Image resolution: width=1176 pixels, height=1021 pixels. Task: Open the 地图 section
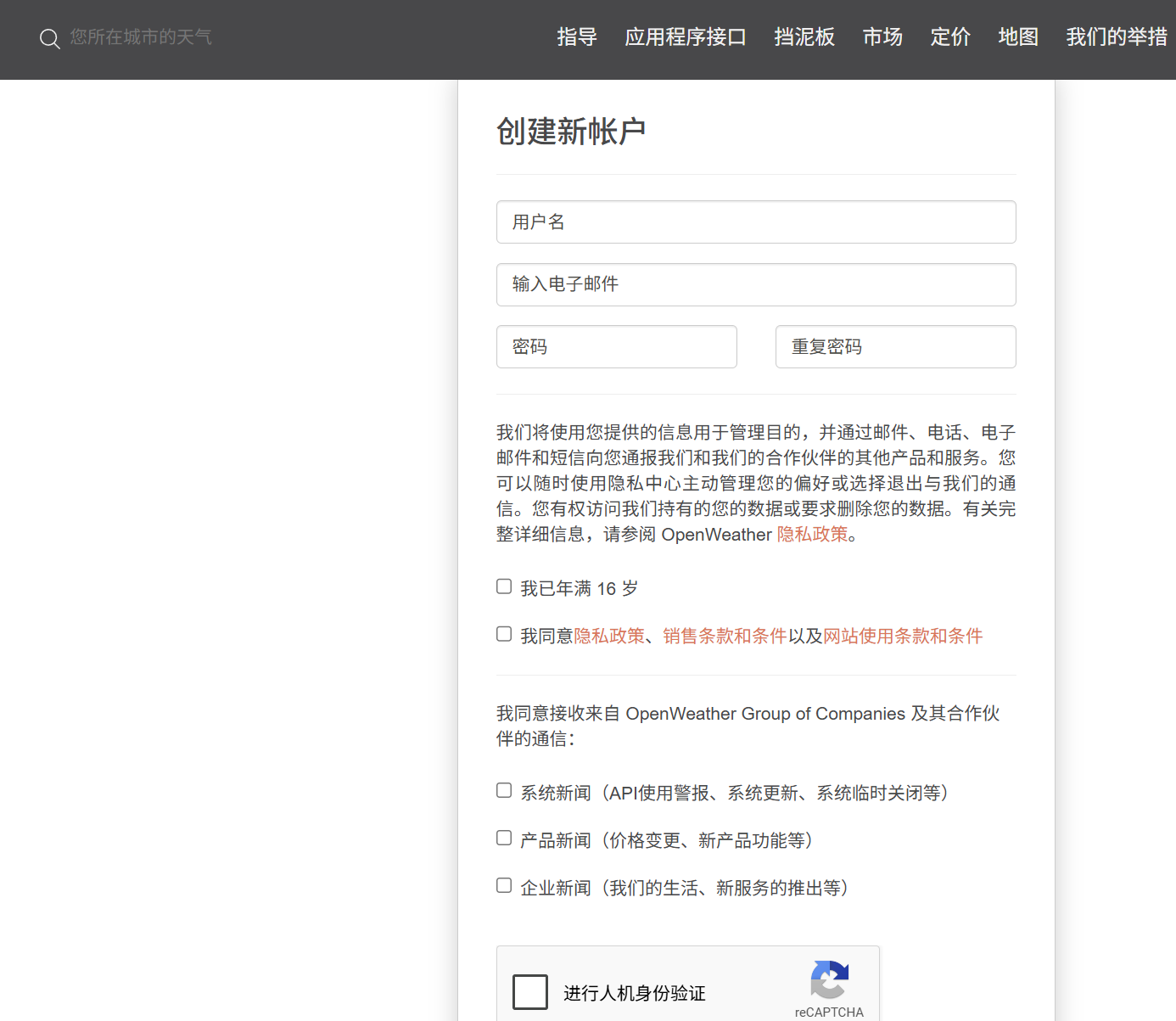1017,37
